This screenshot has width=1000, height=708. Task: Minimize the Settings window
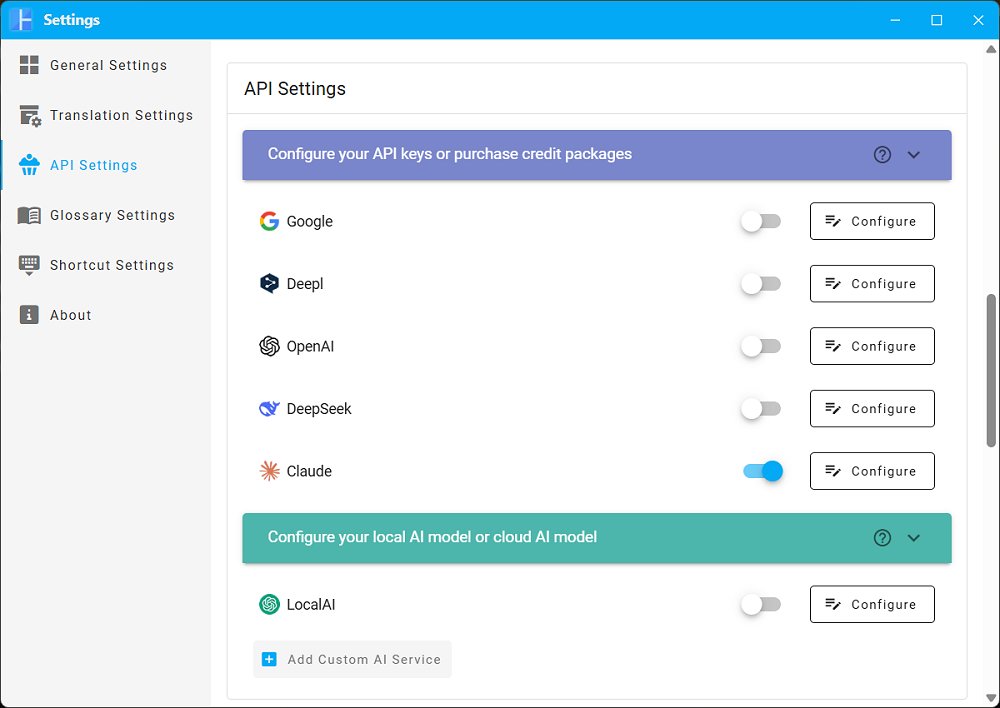click(895, 20)
